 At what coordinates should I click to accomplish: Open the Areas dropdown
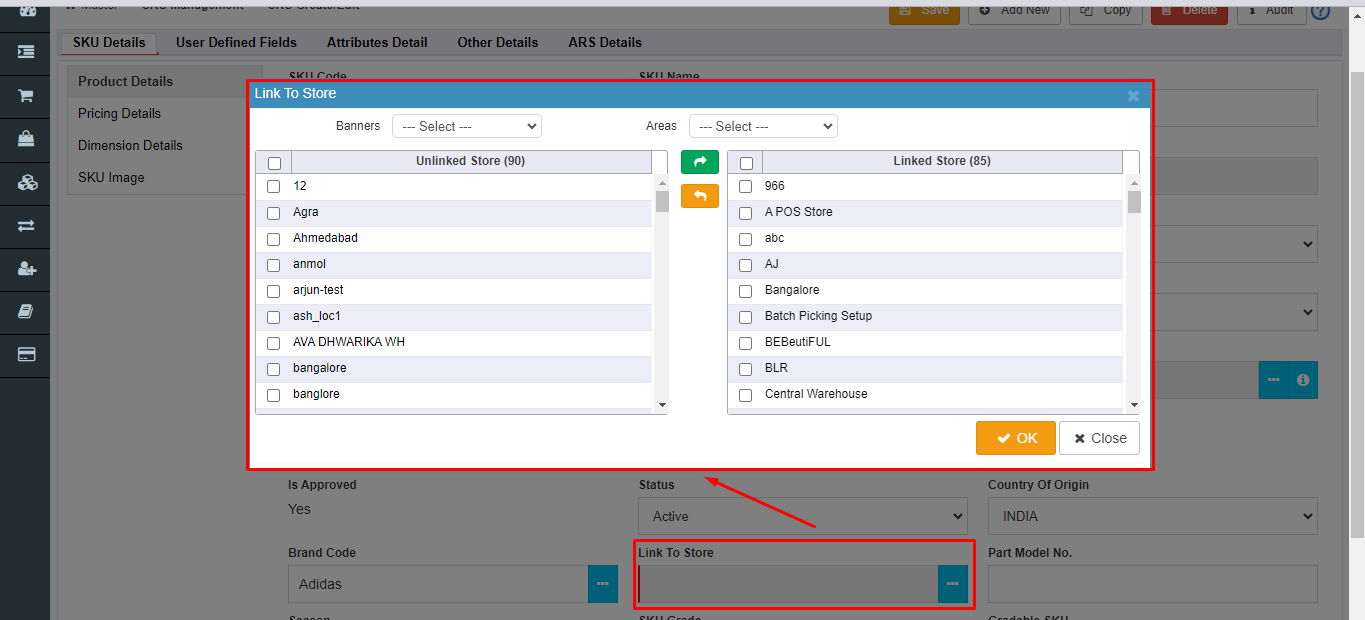[763, 126]
